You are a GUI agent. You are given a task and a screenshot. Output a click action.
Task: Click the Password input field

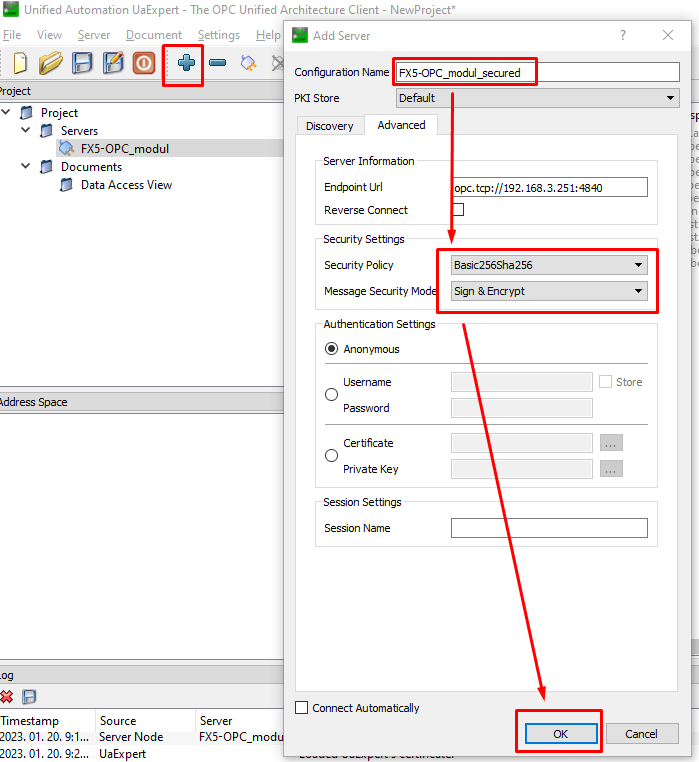pos(522,408)
